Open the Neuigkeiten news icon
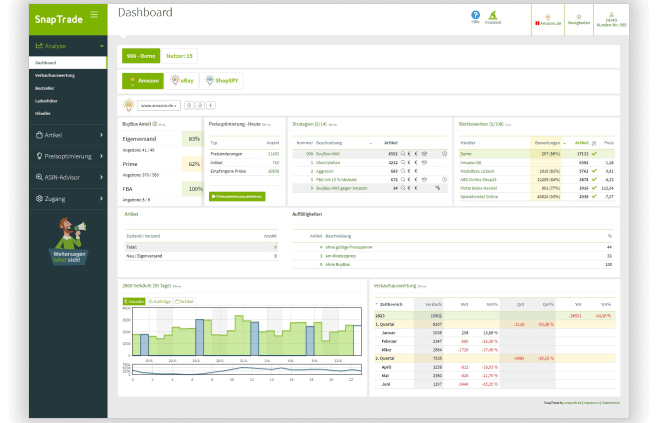 pos(579,20)
